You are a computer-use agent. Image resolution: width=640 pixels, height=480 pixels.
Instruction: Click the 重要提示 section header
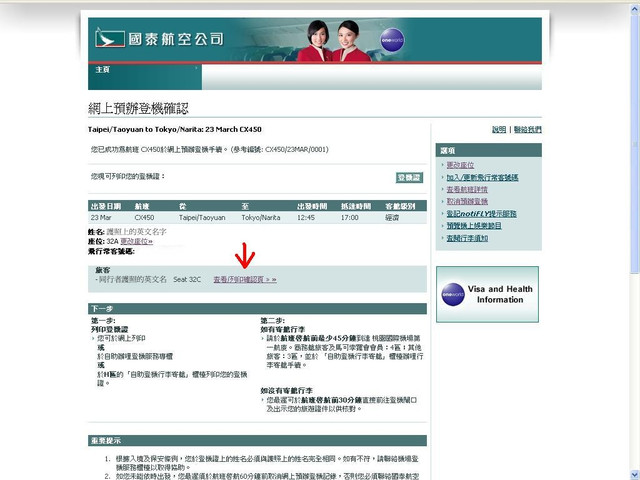[x=257, y=441]
